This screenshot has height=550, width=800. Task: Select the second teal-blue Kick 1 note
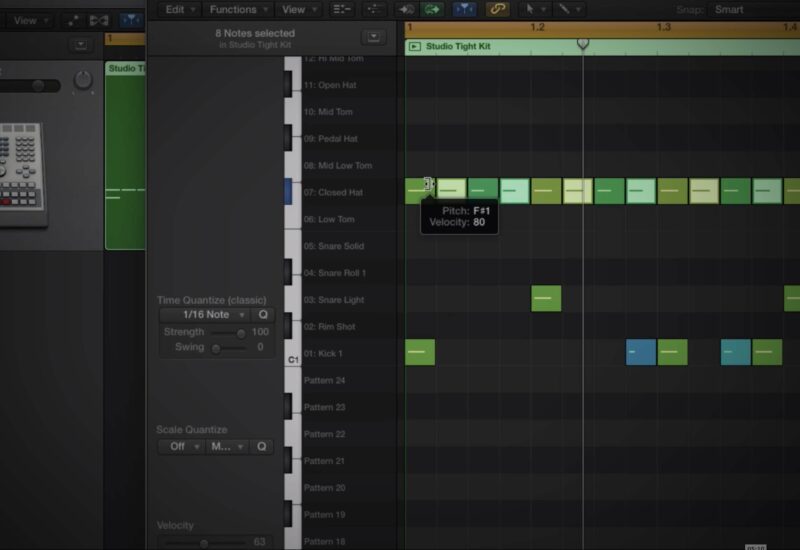(735, 352)
